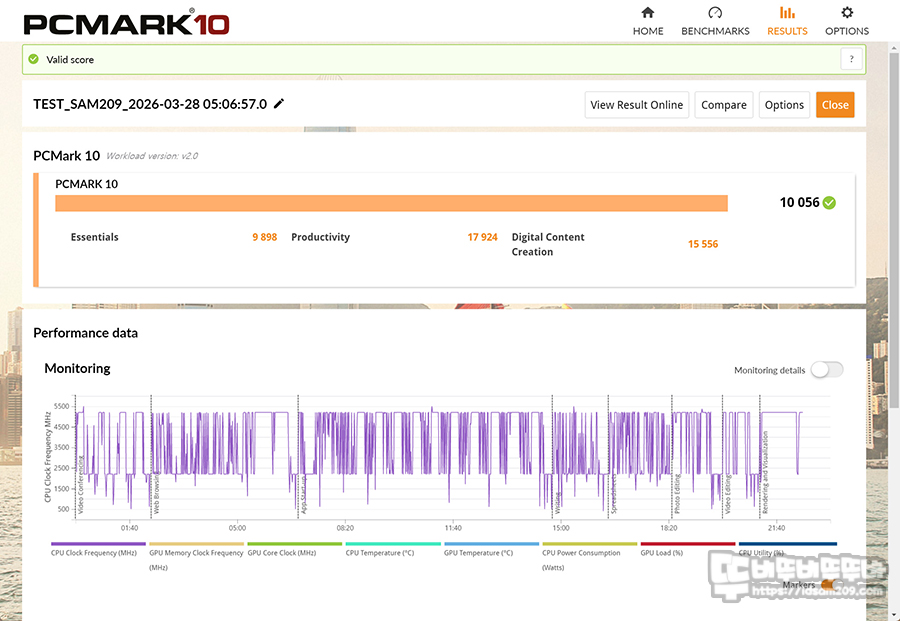The height and width of the screenshot is (621, 900).
Task: Toggle CPU Temperature legend series
Action: pos(393,549)
